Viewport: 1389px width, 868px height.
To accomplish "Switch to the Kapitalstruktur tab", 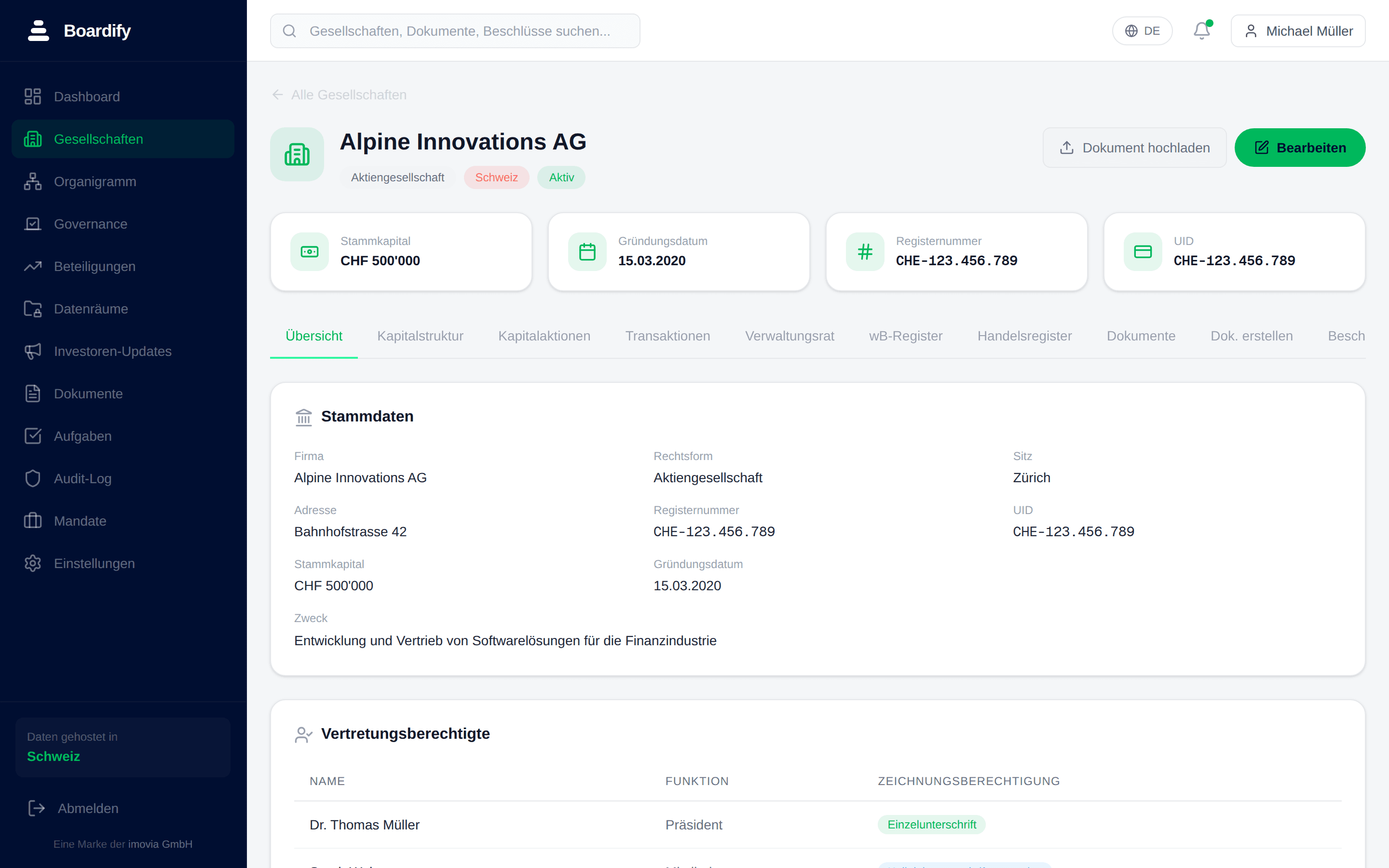I will point(420,336).
